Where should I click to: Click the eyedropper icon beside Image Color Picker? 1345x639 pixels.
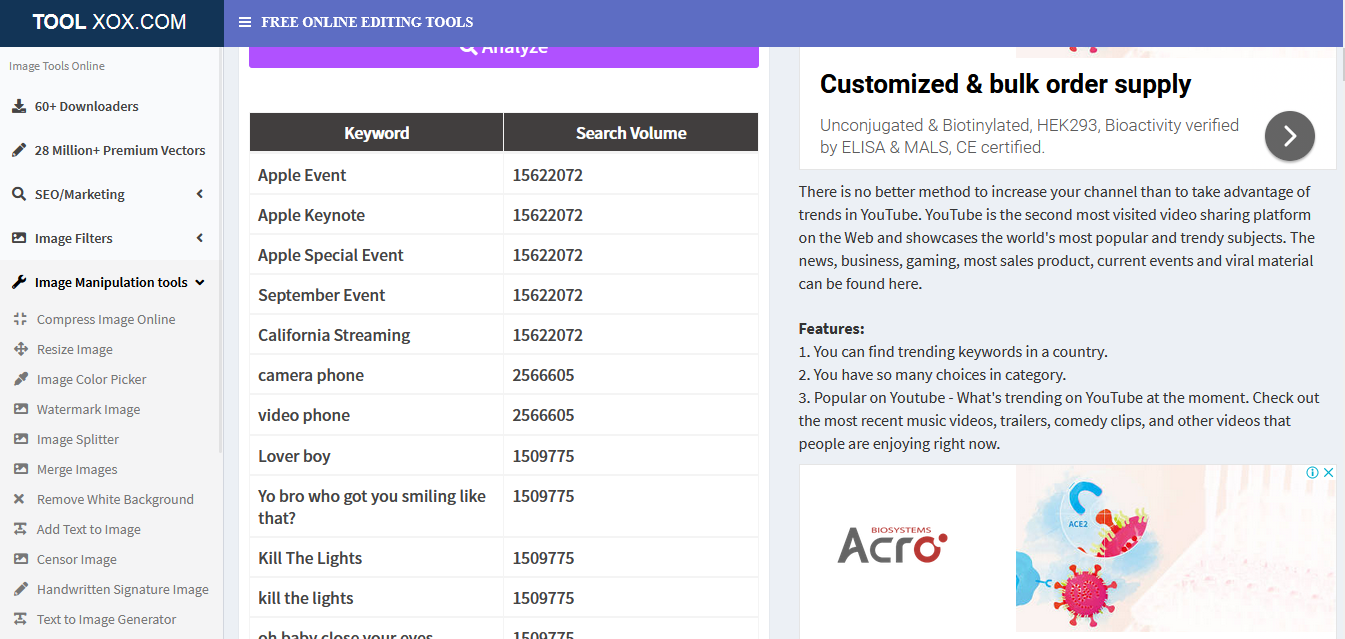click(x=20, y=379)
